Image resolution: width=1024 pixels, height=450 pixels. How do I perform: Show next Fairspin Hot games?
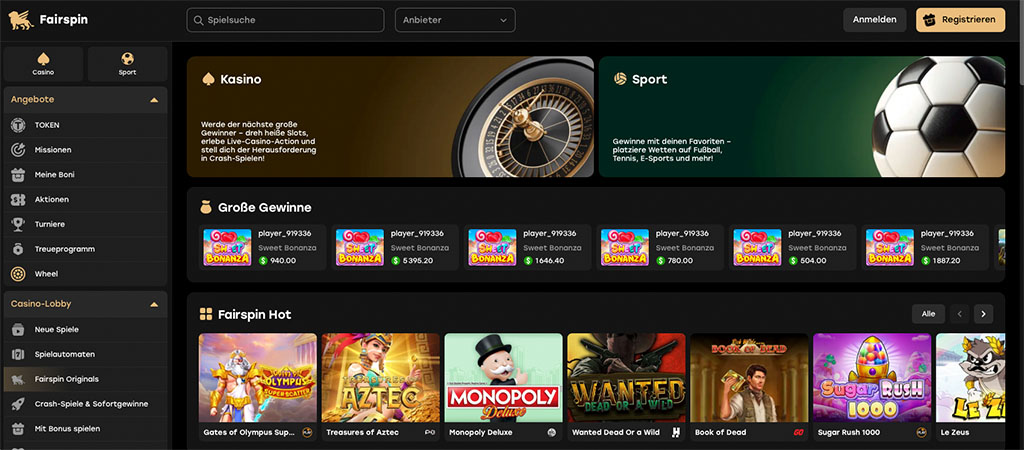pos(984,314)
